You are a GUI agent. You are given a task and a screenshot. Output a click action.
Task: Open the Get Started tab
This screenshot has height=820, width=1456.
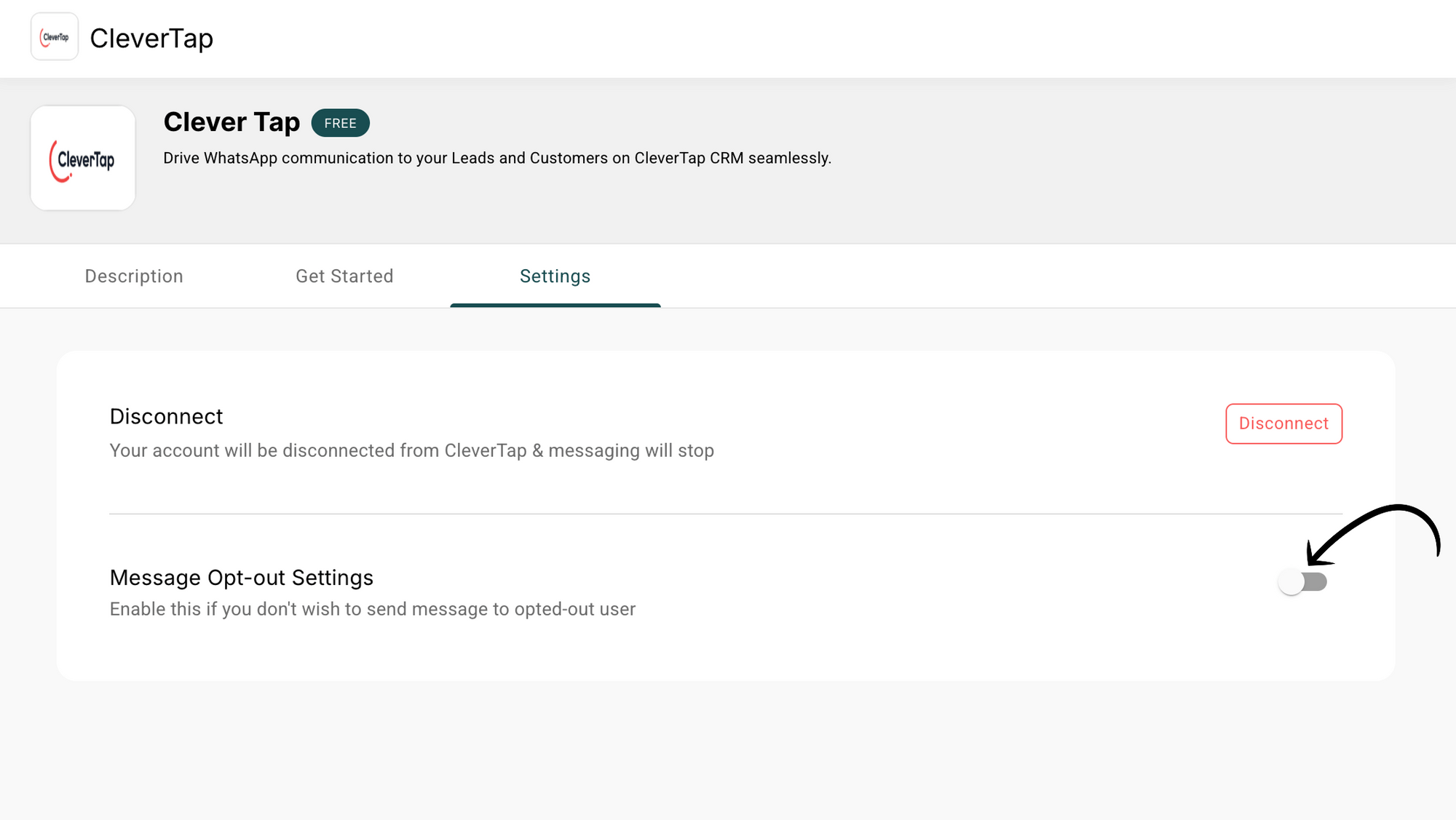344,276
